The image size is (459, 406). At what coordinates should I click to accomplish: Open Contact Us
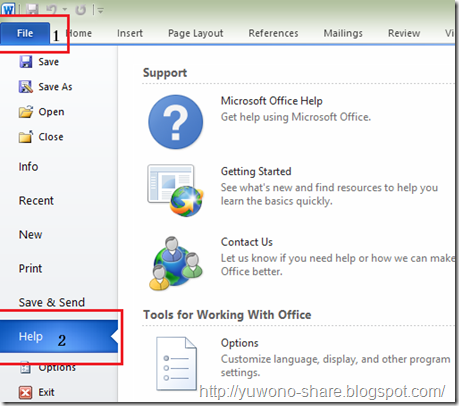pyautogui.click(x=247, y=242)
